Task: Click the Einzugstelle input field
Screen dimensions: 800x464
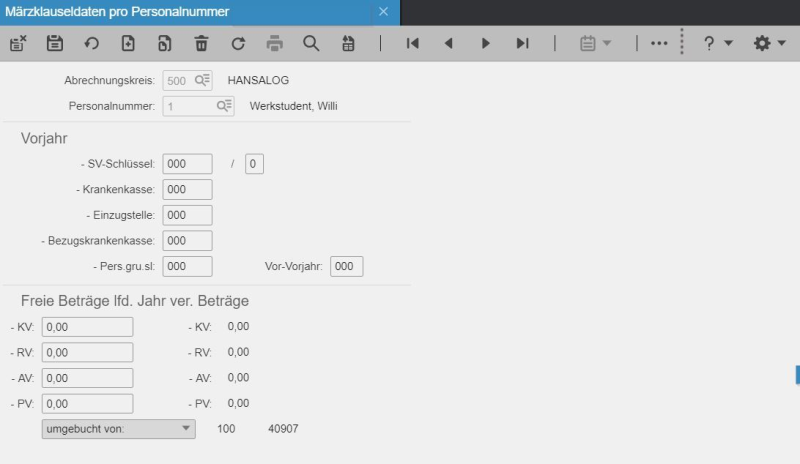Action: [x=187, y=215]
